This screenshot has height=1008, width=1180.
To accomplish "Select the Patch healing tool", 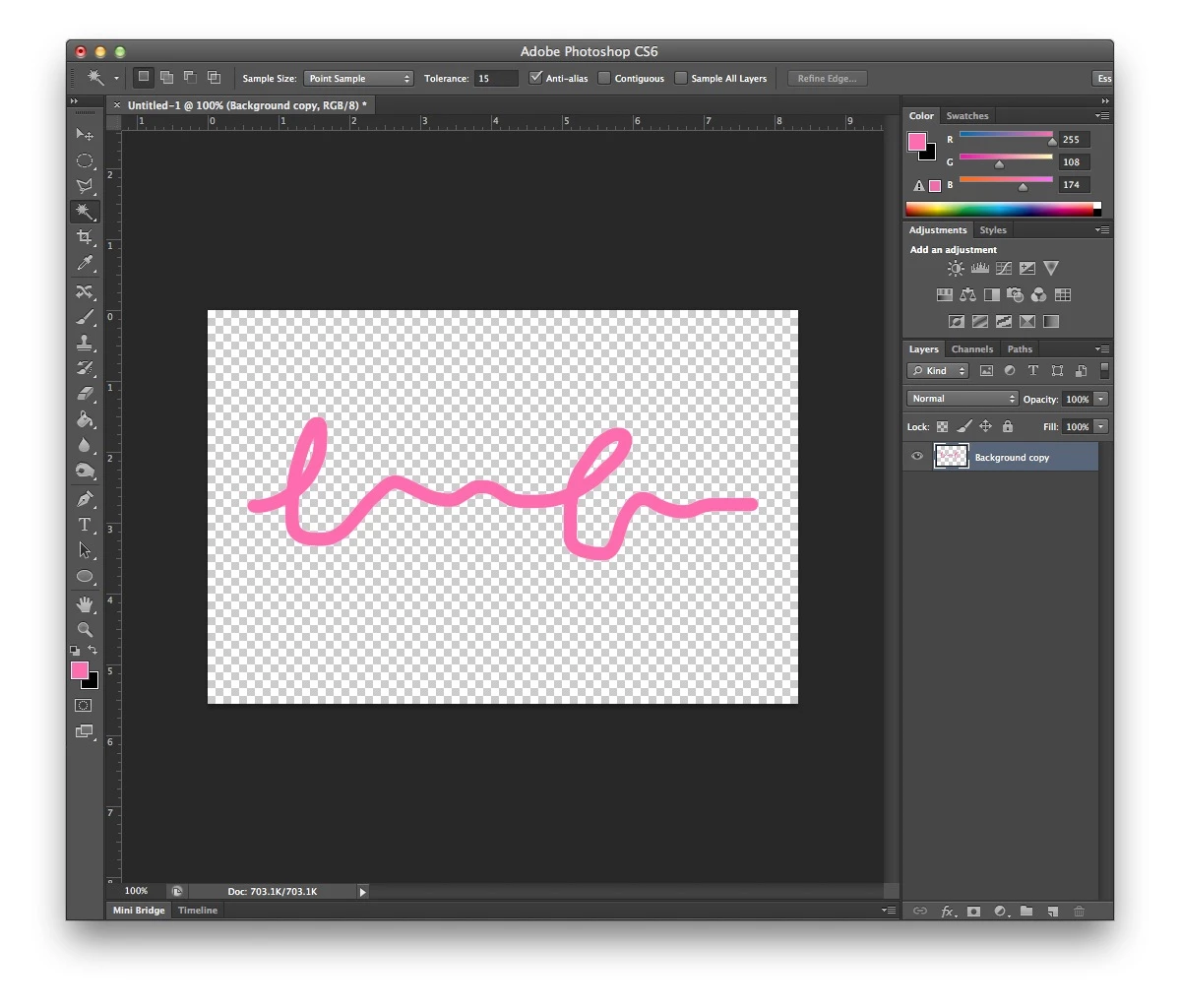I will pyautogui.click(x=85, y=291).
